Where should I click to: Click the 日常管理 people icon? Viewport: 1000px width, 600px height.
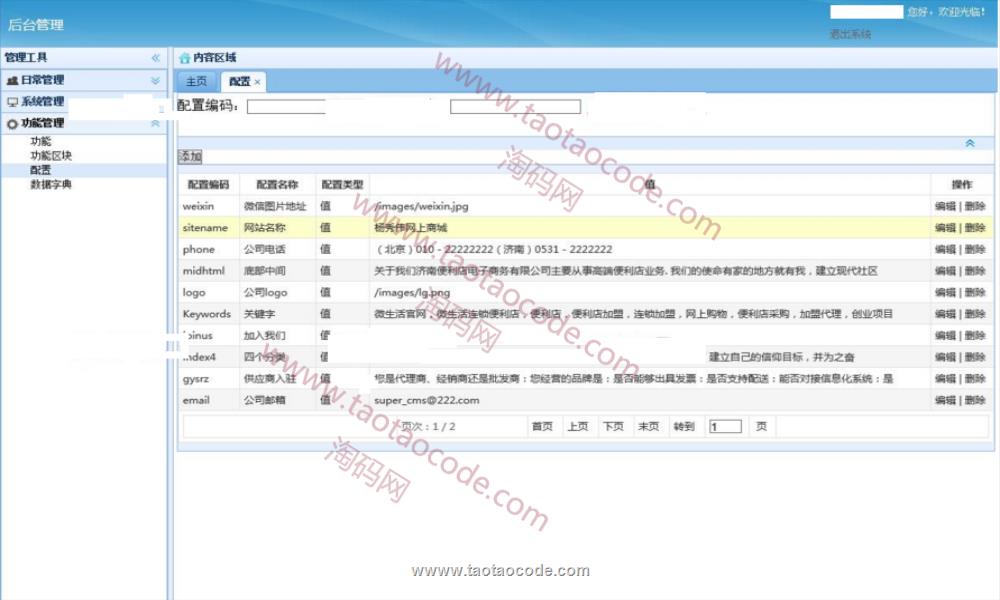(x=12, y=80)
